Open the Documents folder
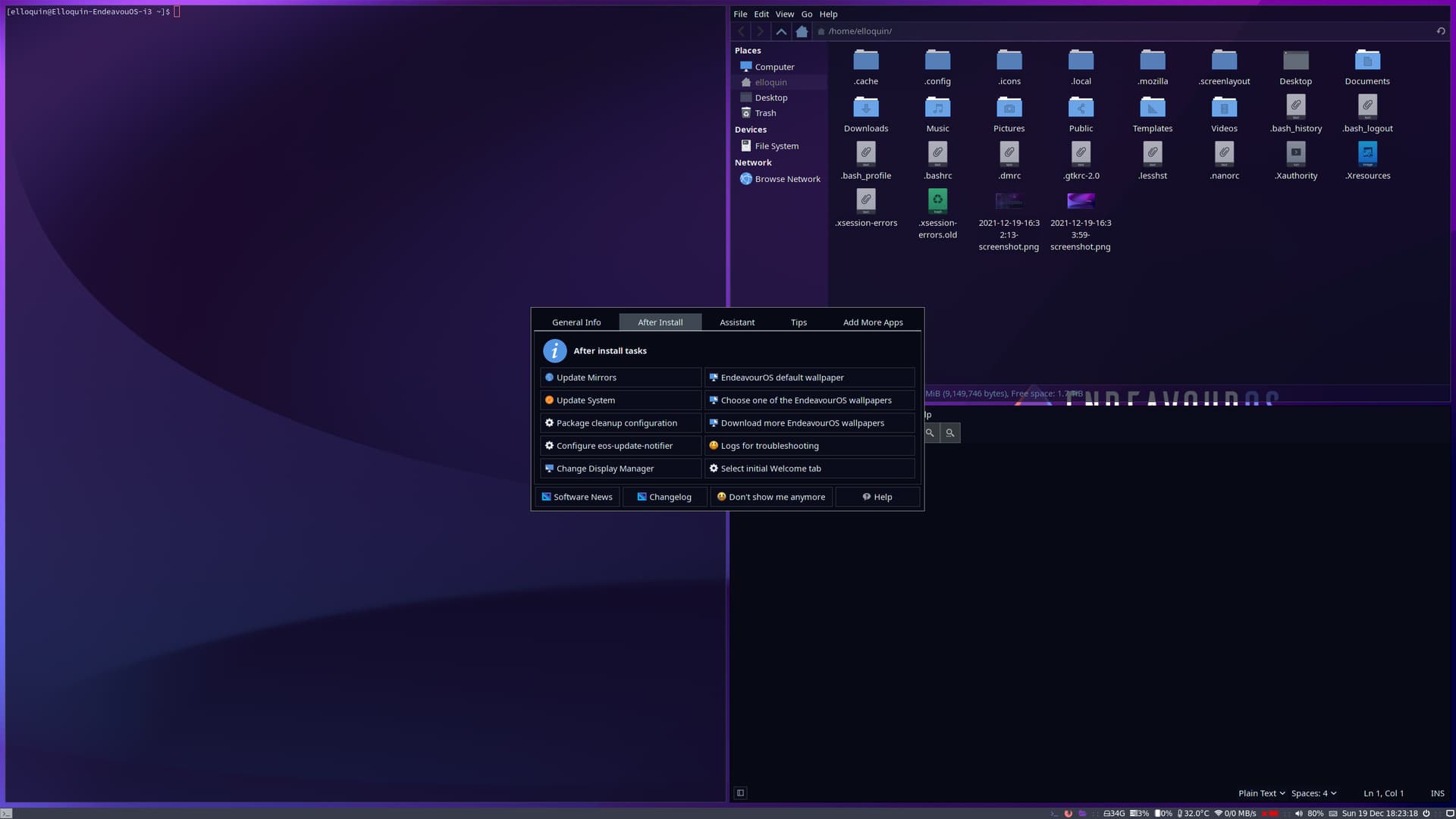 point(1367,67)
